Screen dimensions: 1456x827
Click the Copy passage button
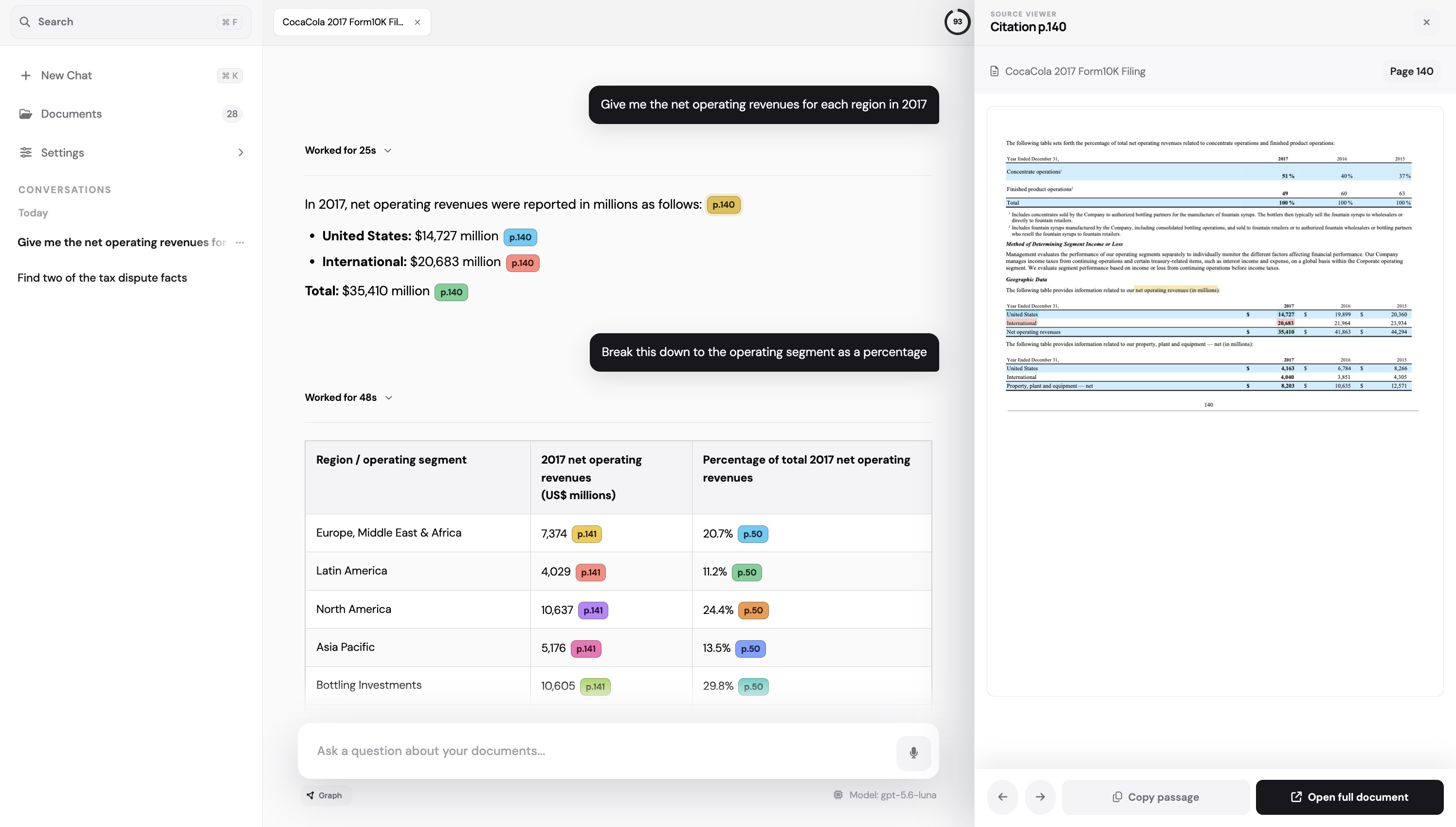(1155, 797)
